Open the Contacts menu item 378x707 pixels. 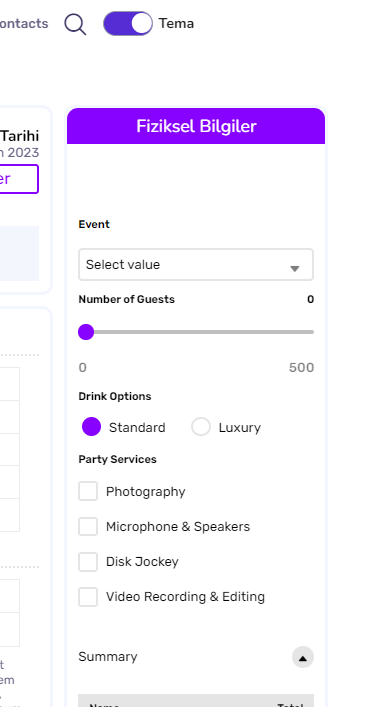[24, 23]
